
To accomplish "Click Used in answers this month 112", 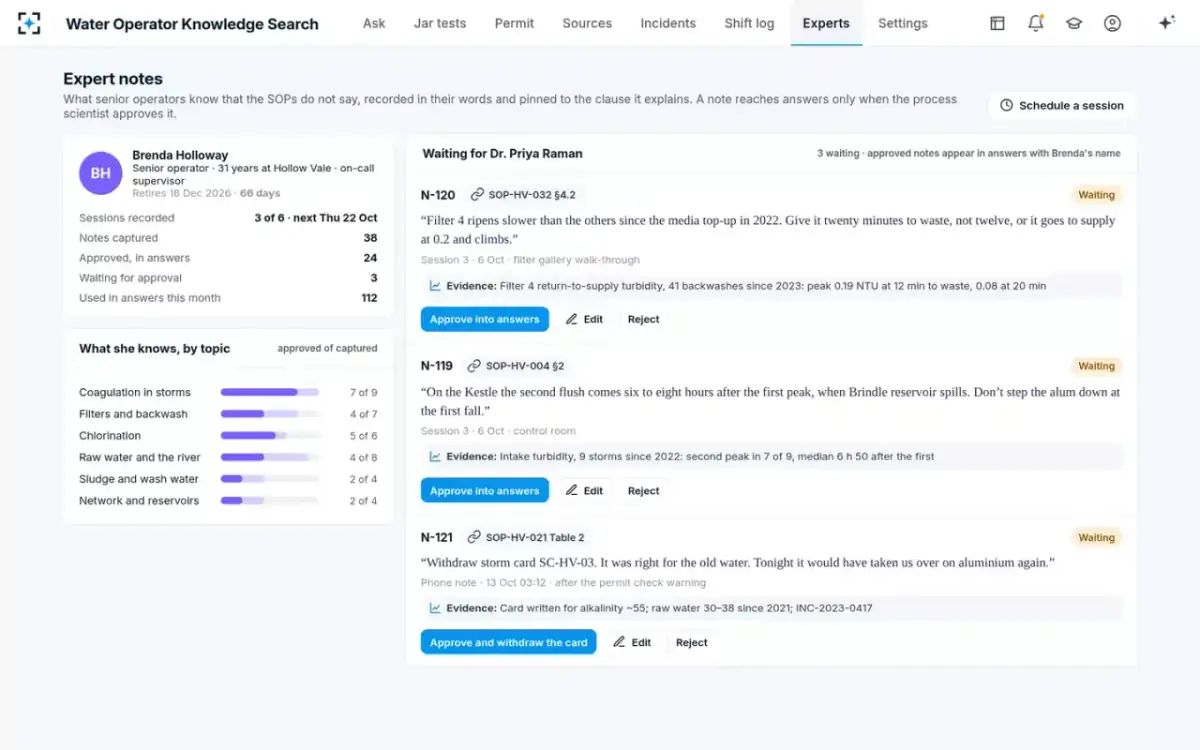I will pos(369,298).
